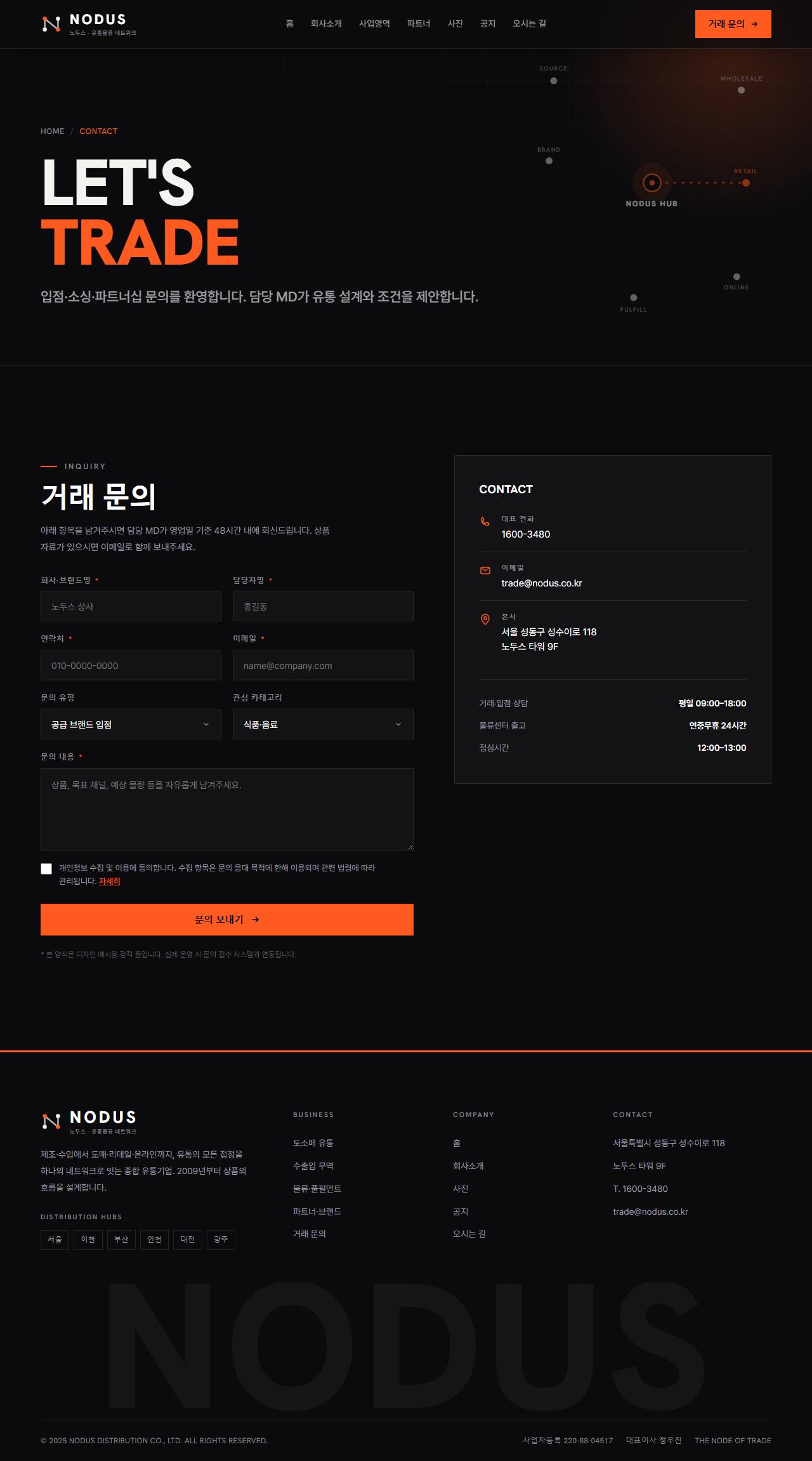Open 공지 in the top navigation
Viewport: 812px width, 1461px height.
(488, 23)
